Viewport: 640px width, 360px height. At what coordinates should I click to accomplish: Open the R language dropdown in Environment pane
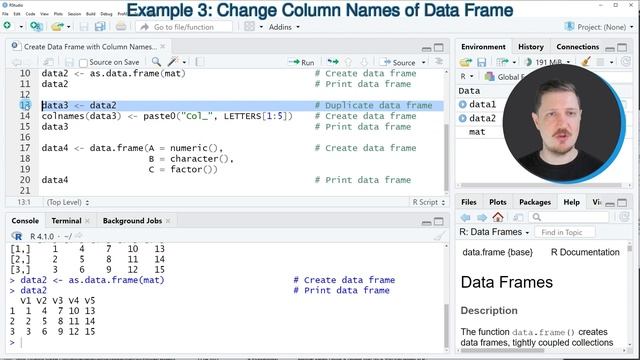point(467,77)
